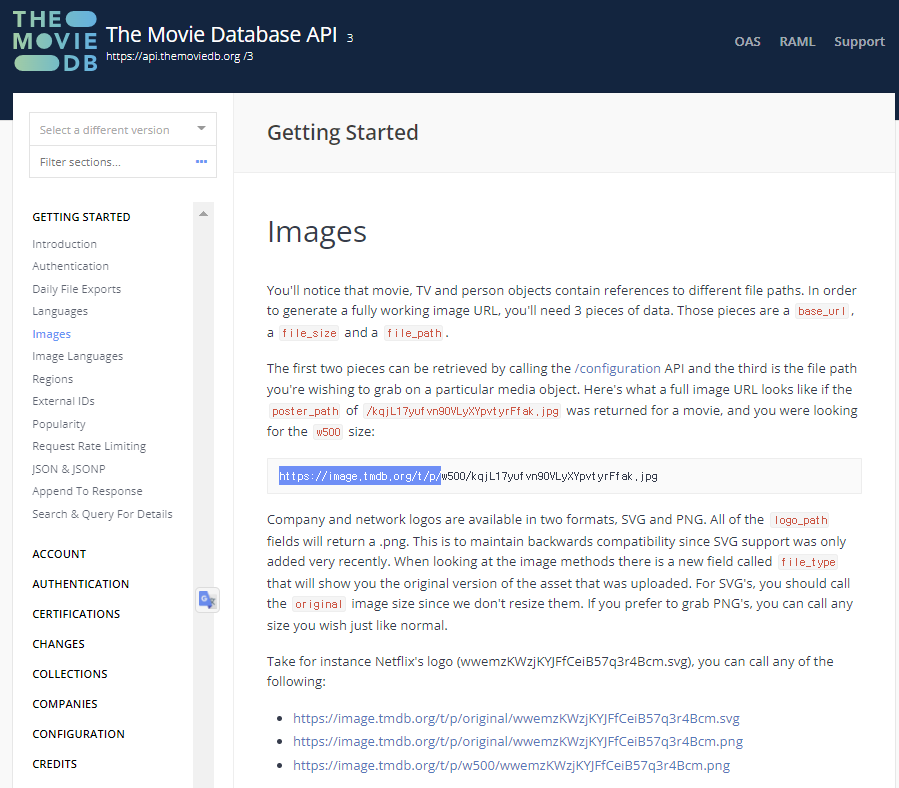
Task: Click the filter sections three-dots icon
Action: 201,162
